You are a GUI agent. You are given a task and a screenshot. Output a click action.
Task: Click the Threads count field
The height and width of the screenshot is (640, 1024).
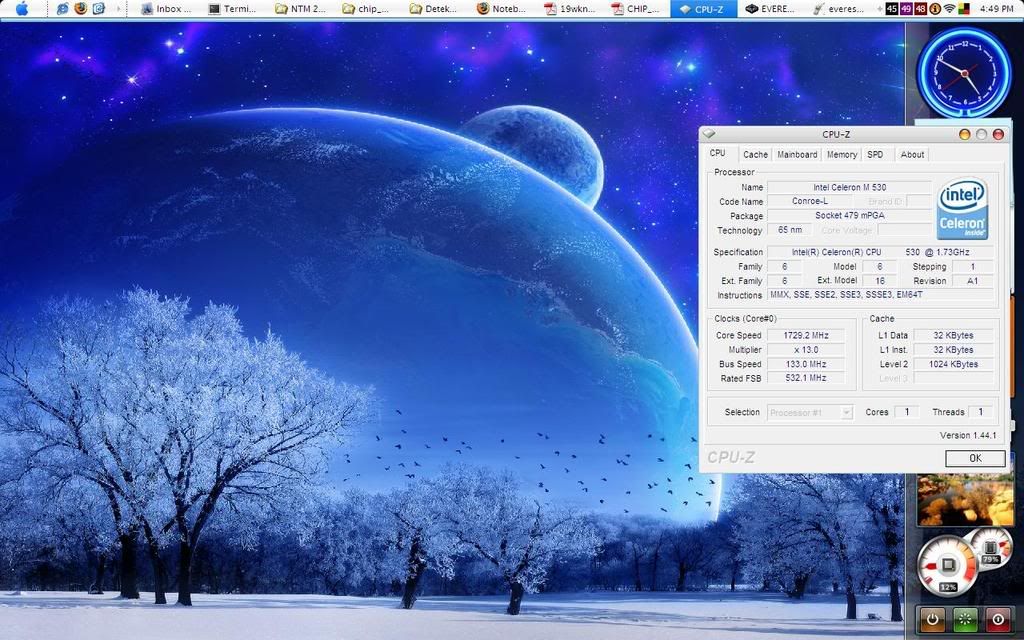click(980, 412)
